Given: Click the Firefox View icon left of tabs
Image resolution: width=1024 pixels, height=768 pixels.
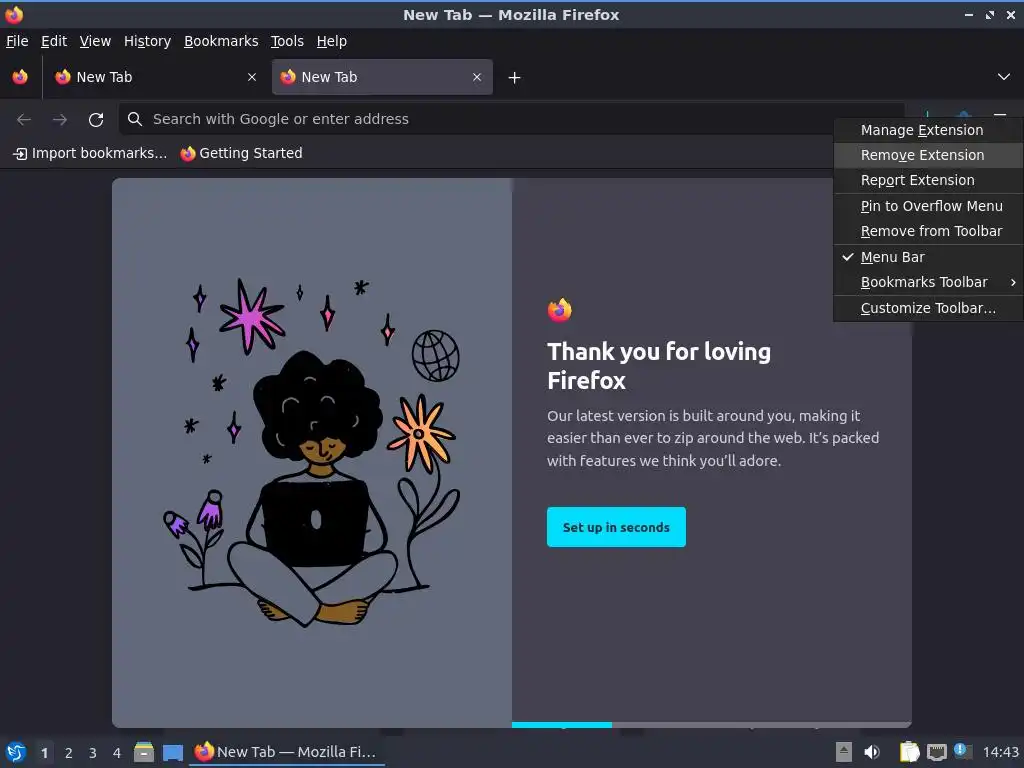Looking at the screenshot, I should click(20, 77).
